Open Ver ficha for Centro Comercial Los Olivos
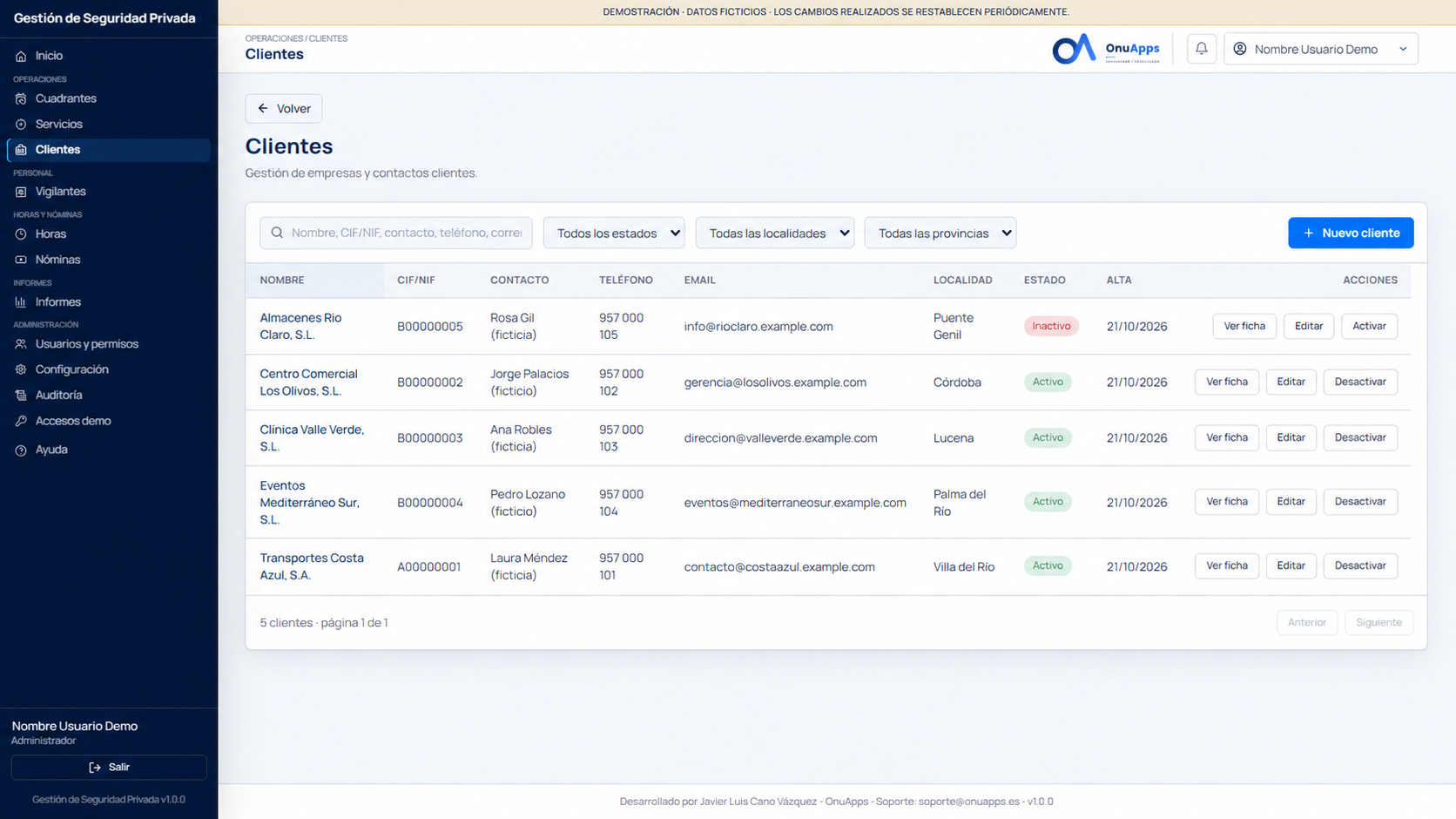The height and width of the screenshot is (819, 1456). pyautogui.click(x=1227, y=382)
